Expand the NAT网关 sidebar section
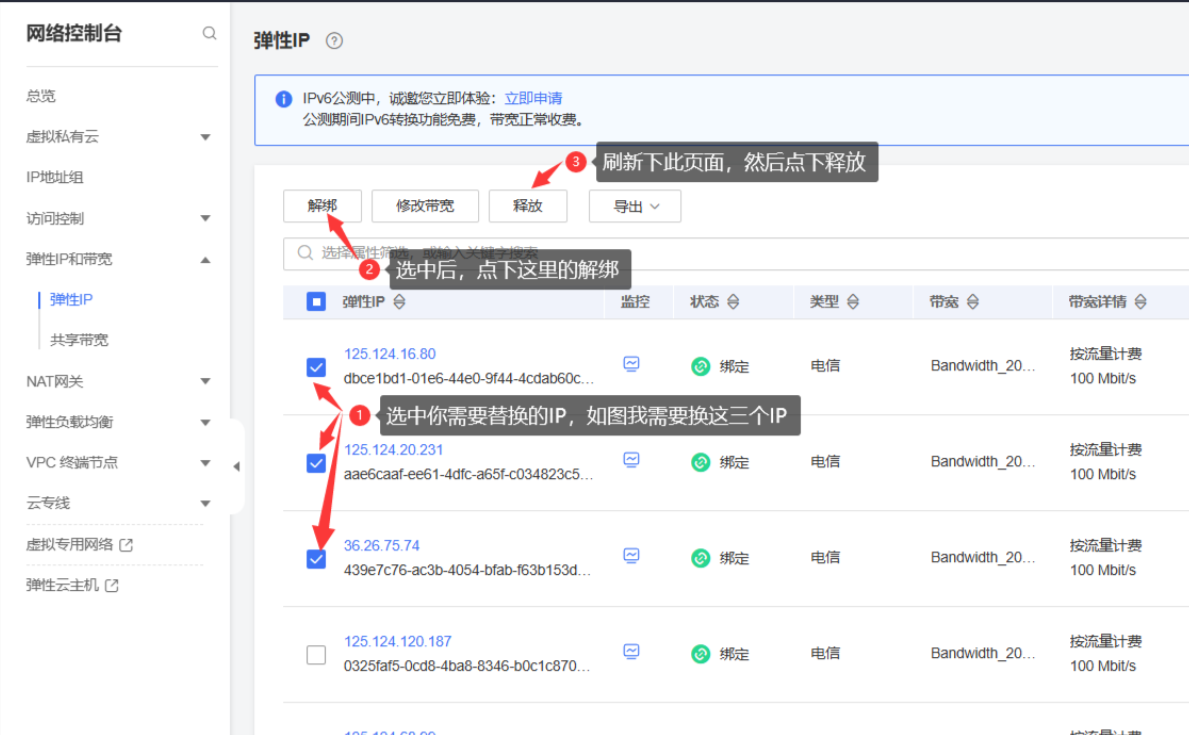 tap(205, 381)
